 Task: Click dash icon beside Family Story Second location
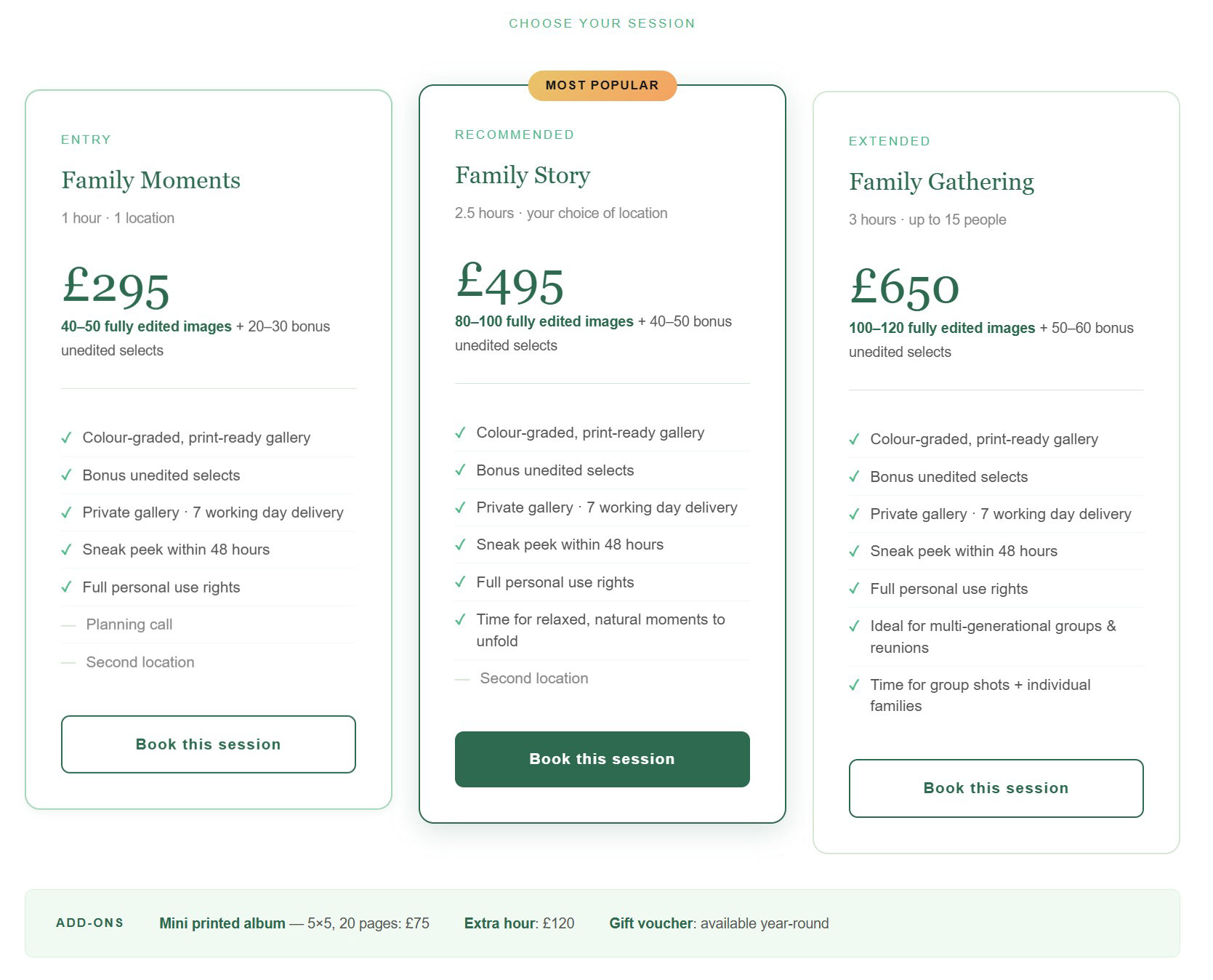point(462,679)
